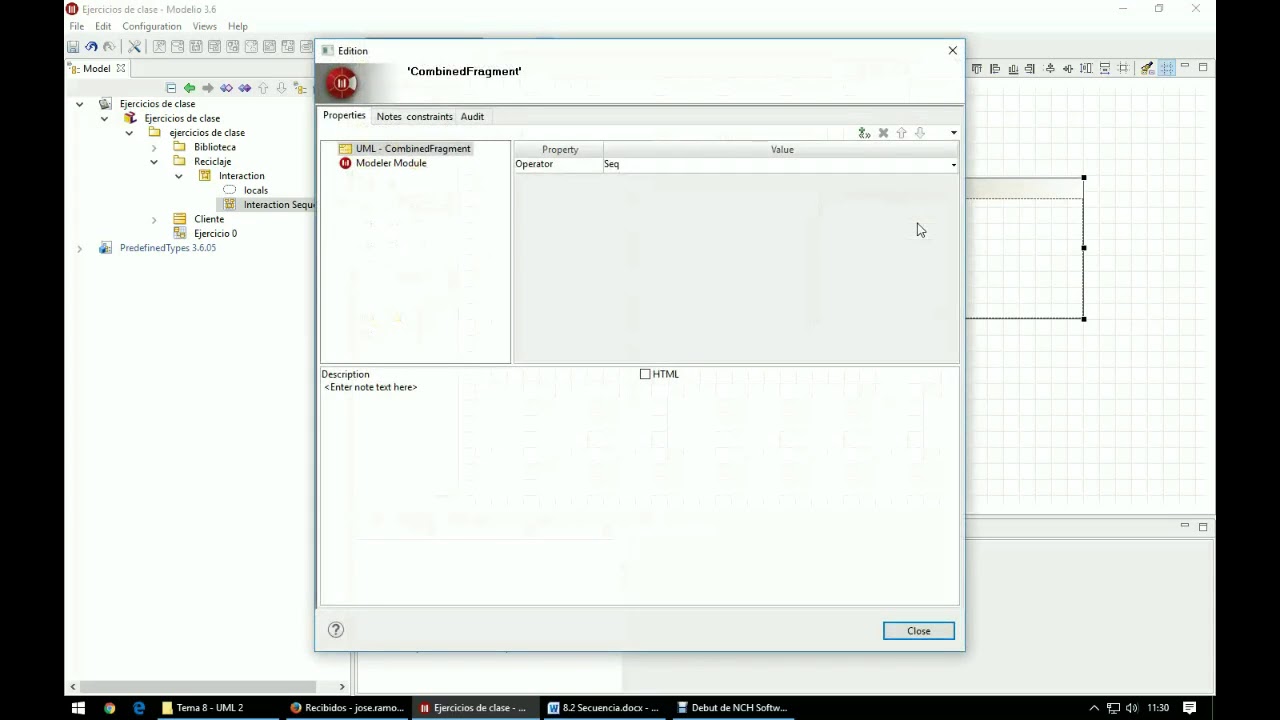Open the Edit menu
The width and height of the screenshot is (1280, 720).
[103, 26]
